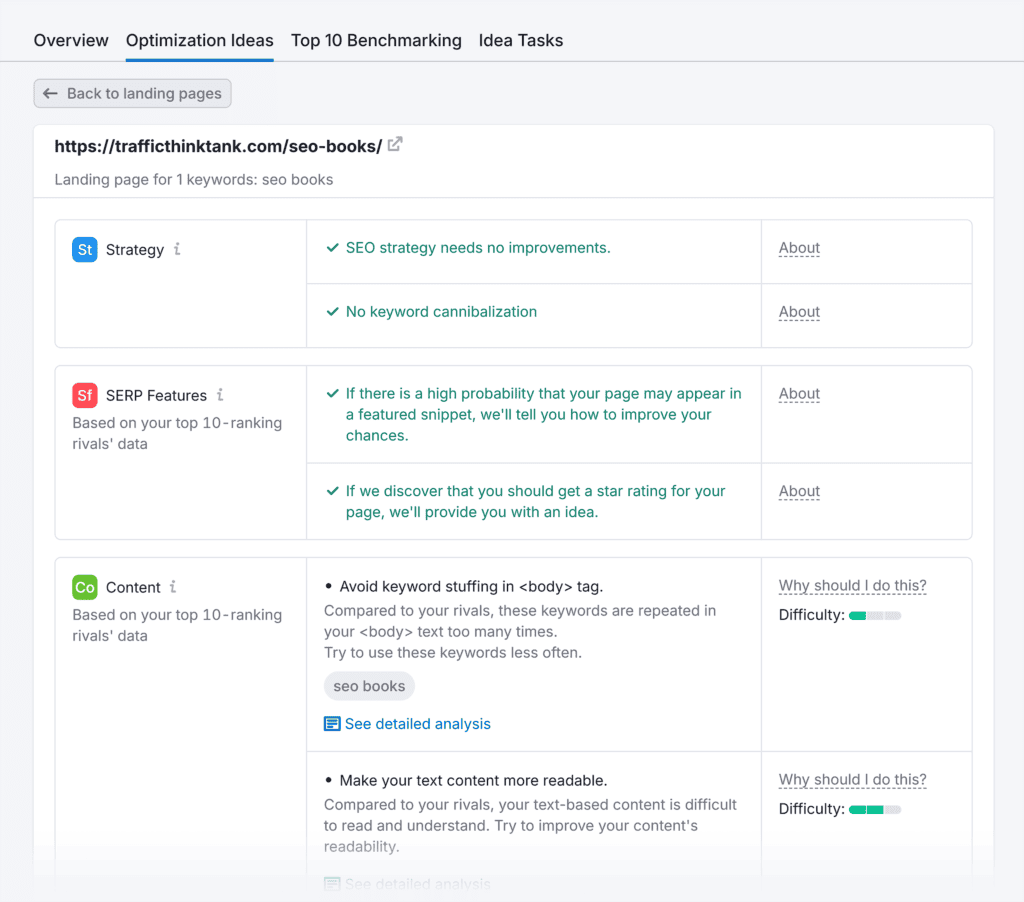Click See detailed analysis for keyword stuffing
Viewport: 1024px width, 902px height.
click(417, 724)
